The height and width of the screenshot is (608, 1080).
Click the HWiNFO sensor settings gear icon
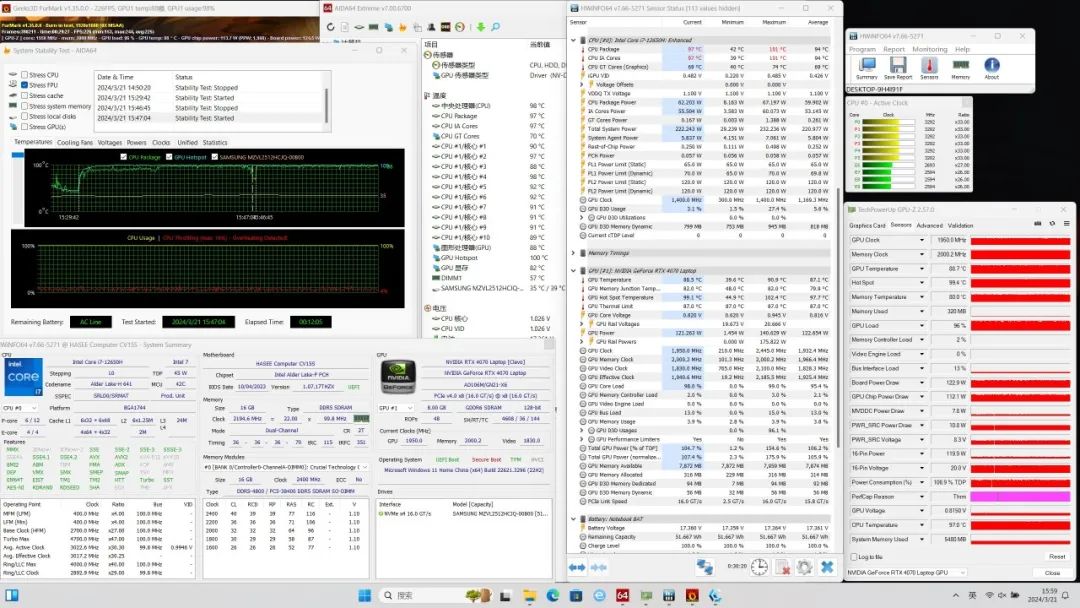(x=803, y=567)
